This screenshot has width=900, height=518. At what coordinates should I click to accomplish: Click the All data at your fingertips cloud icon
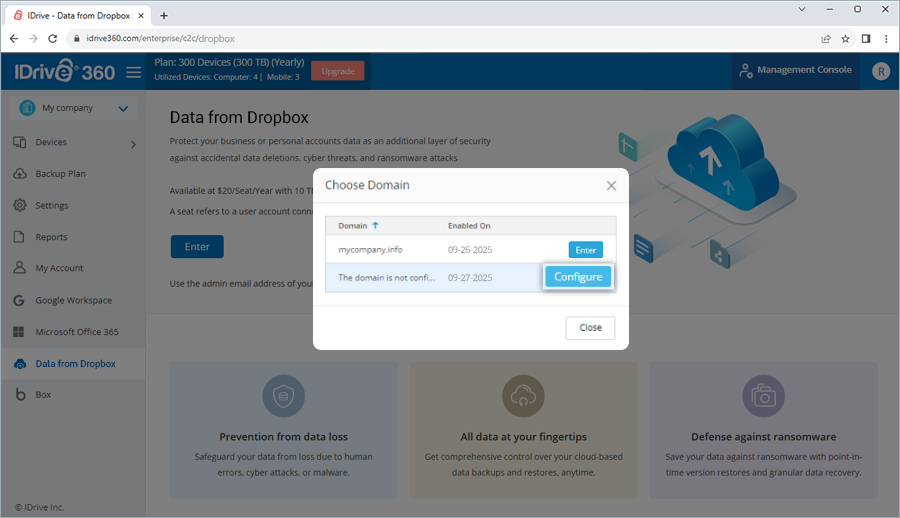pos(523,396)
